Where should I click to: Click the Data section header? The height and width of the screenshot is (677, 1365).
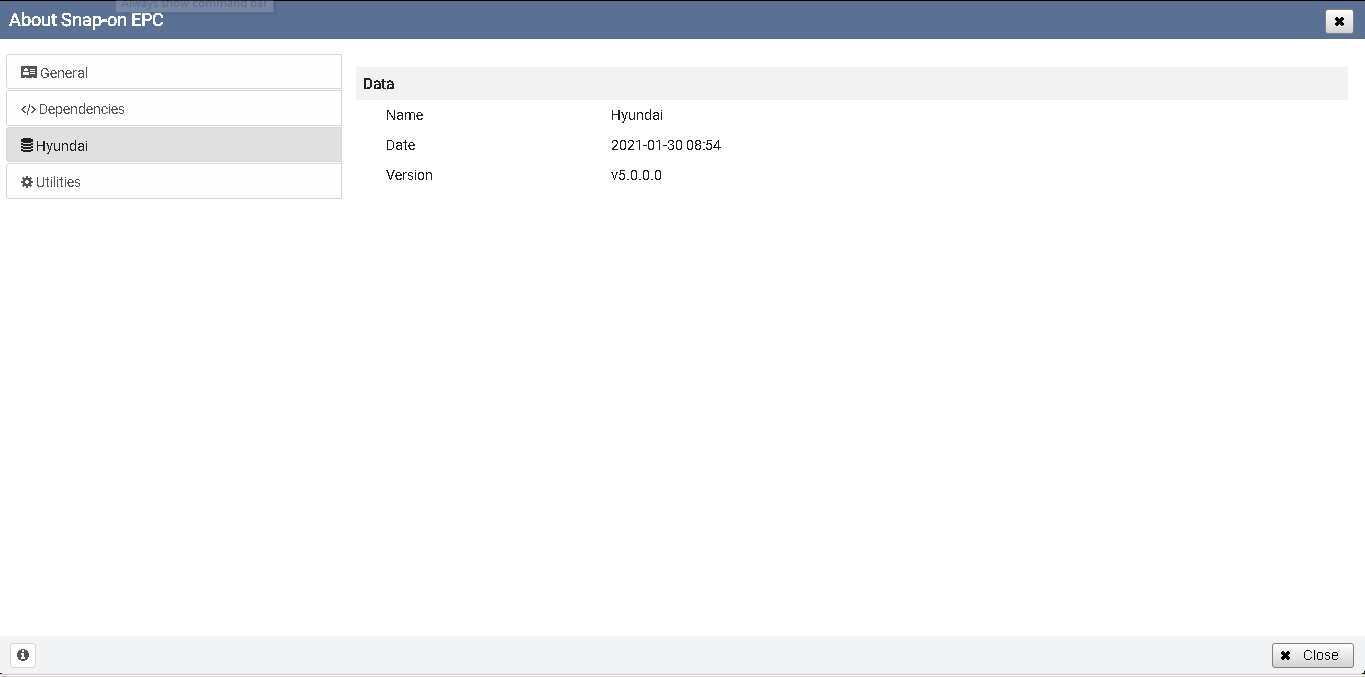852,84
